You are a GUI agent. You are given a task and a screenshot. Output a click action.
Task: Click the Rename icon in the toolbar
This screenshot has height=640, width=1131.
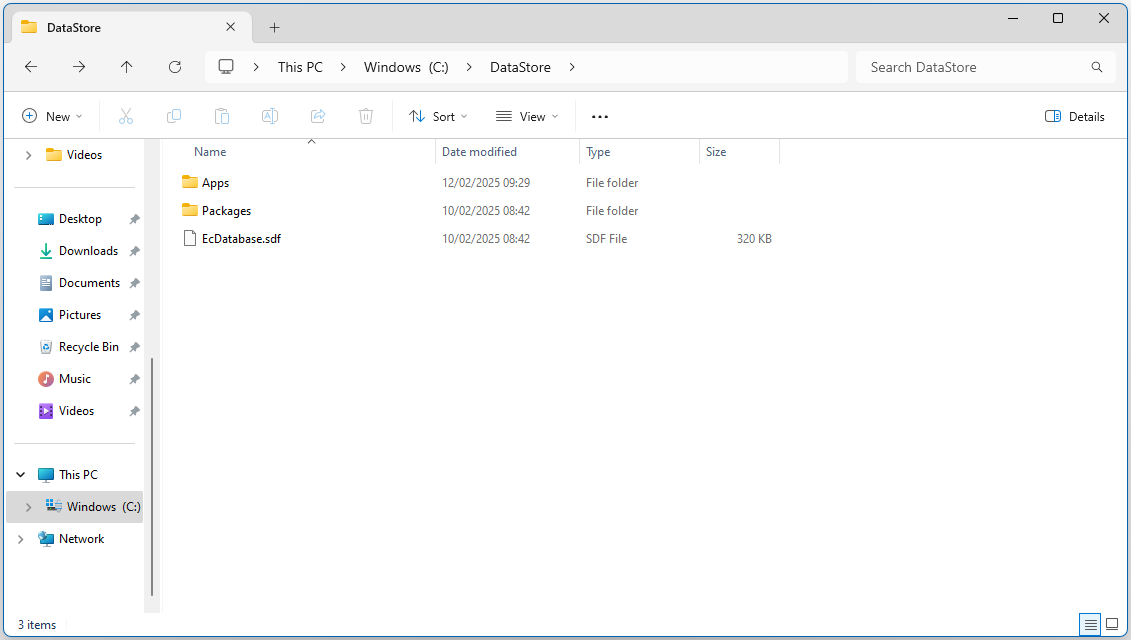coord(269,116)
